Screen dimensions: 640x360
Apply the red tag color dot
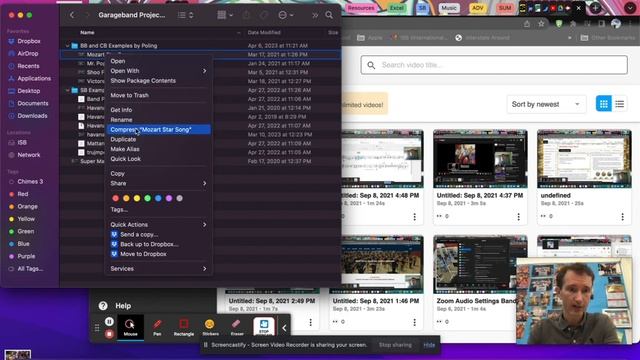point(116,198)
